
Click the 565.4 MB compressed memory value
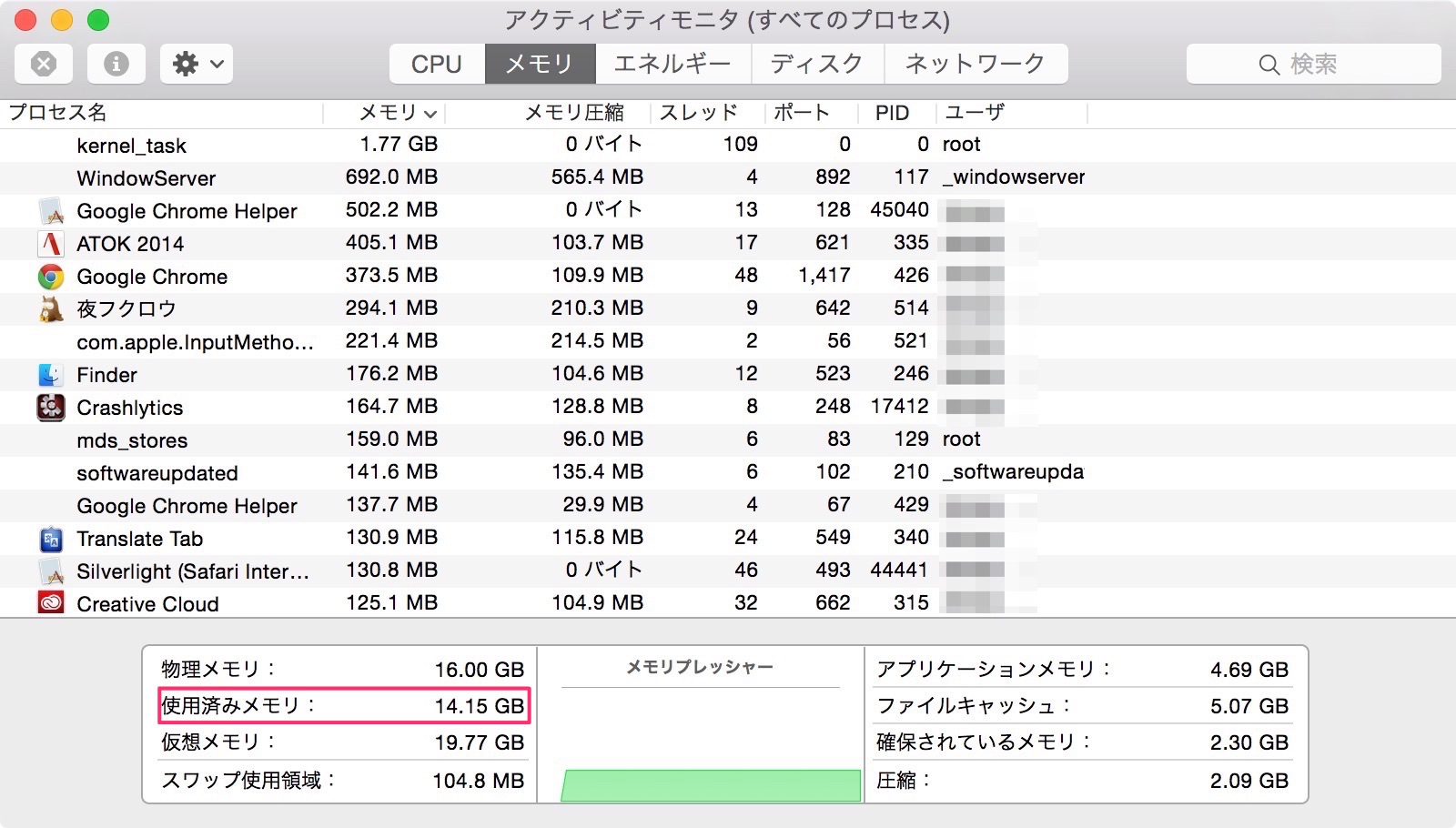597,177
